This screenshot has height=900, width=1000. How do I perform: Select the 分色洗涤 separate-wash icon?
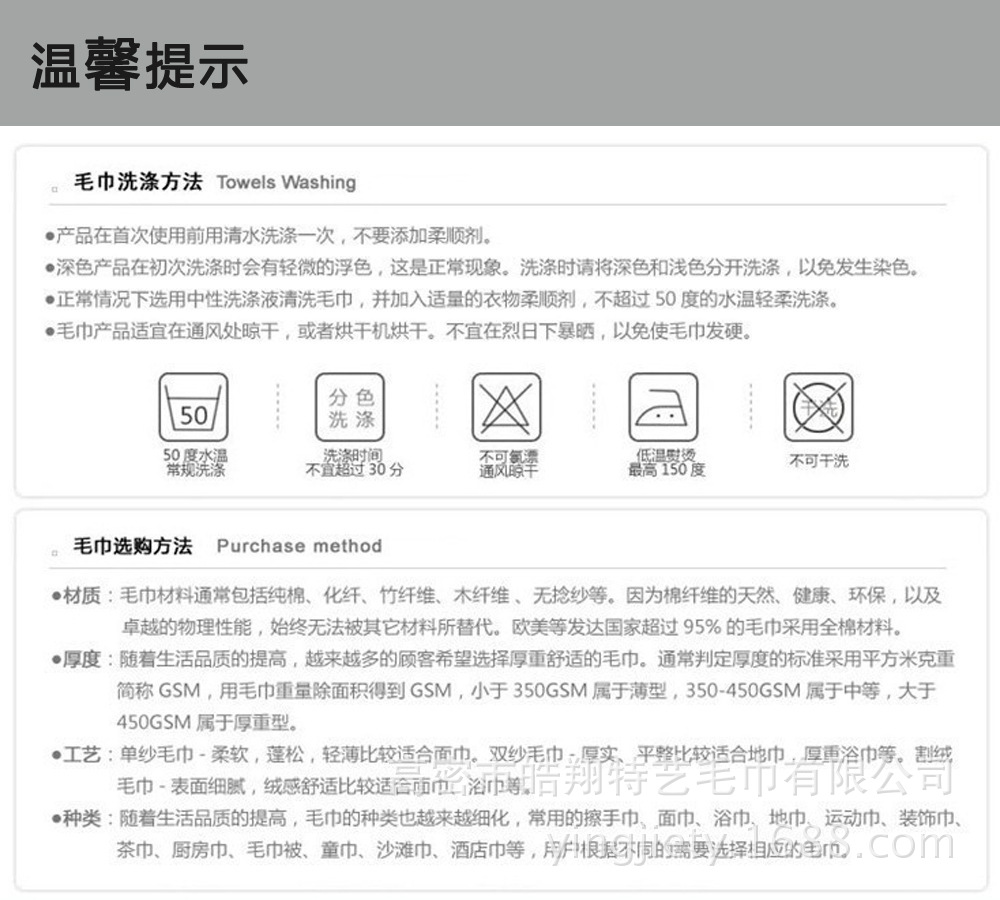[x=350, y=408]
